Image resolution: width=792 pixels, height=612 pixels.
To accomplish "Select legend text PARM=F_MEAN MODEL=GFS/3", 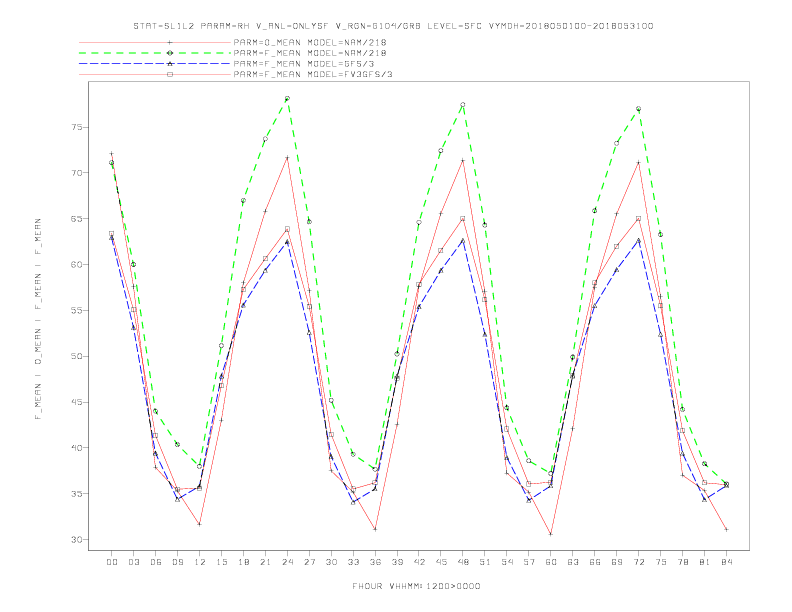I will (304, 64).
